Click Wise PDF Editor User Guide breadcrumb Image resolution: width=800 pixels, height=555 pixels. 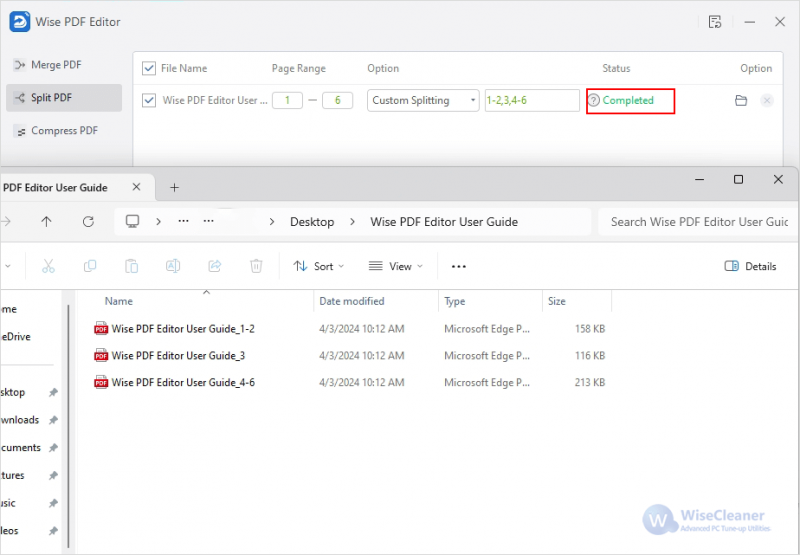[444, 222]
